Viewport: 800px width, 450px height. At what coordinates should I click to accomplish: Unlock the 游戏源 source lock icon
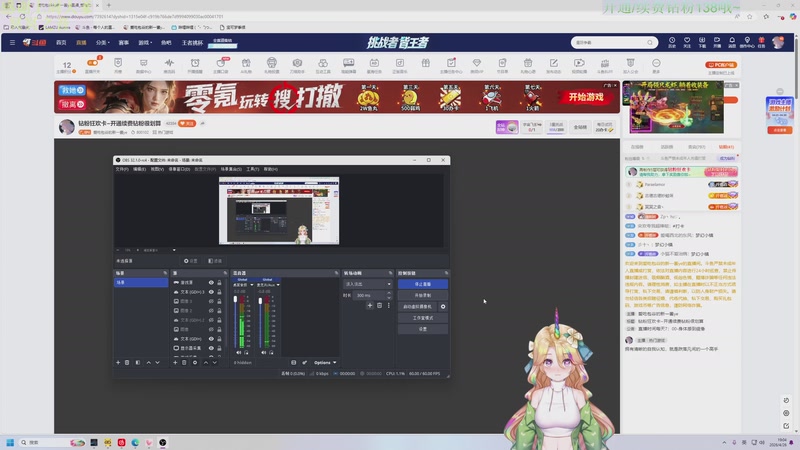coord(219,282)
